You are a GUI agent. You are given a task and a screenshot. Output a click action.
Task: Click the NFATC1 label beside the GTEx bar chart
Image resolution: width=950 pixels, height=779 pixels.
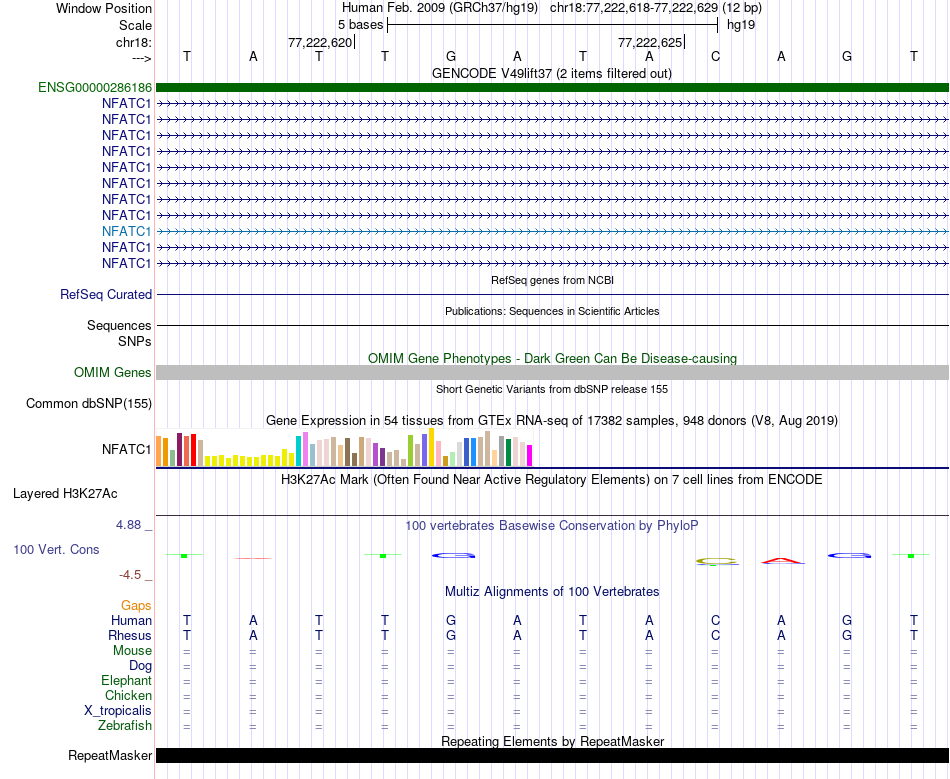click(x=127, y=449)
